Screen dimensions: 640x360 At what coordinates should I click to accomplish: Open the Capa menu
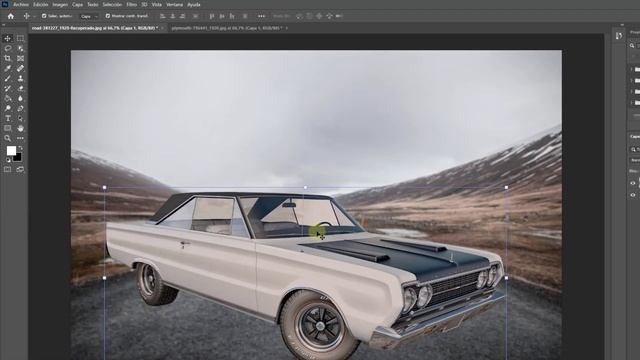pos(77,4)
